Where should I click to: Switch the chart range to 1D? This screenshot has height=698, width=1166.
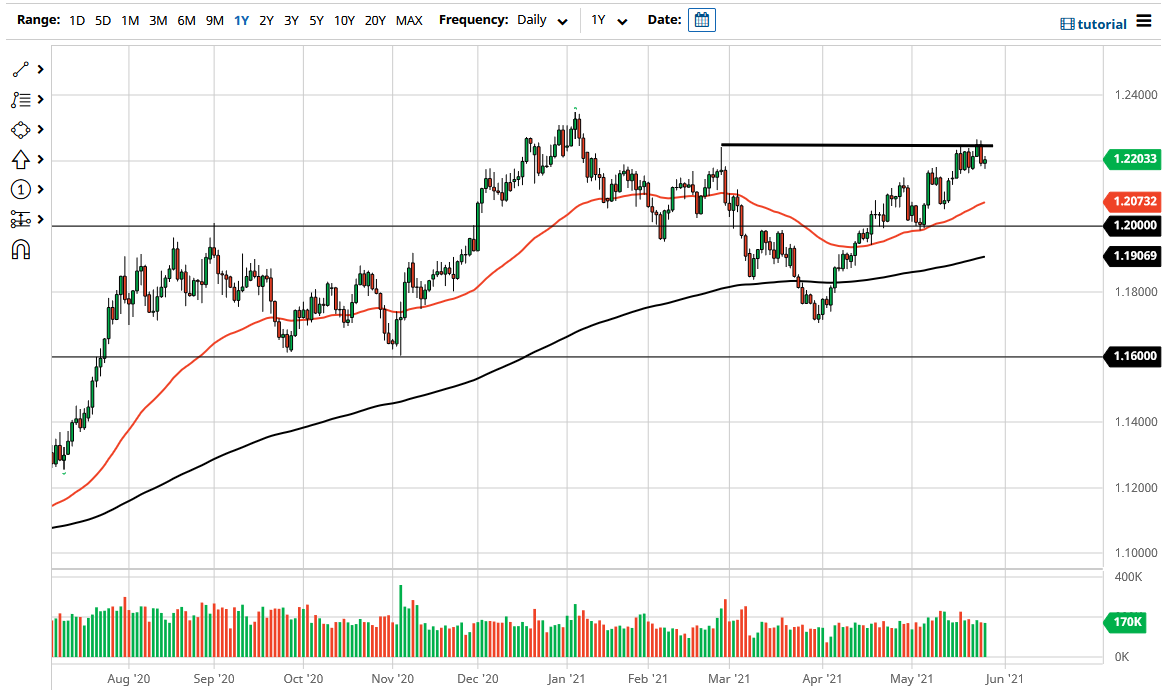pyautogui.click(x=77, y=19)
